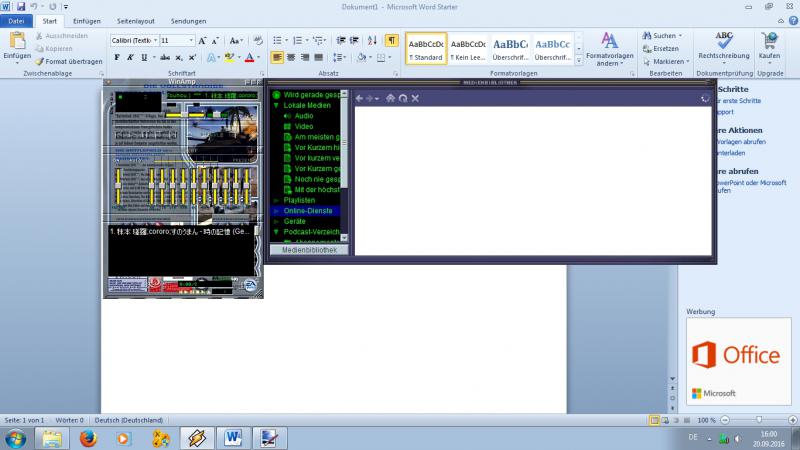The height and width of the screenshot is (450, 800).
Task: Collapse Lokale Medien tree node
Action: [x=276, y=105]
